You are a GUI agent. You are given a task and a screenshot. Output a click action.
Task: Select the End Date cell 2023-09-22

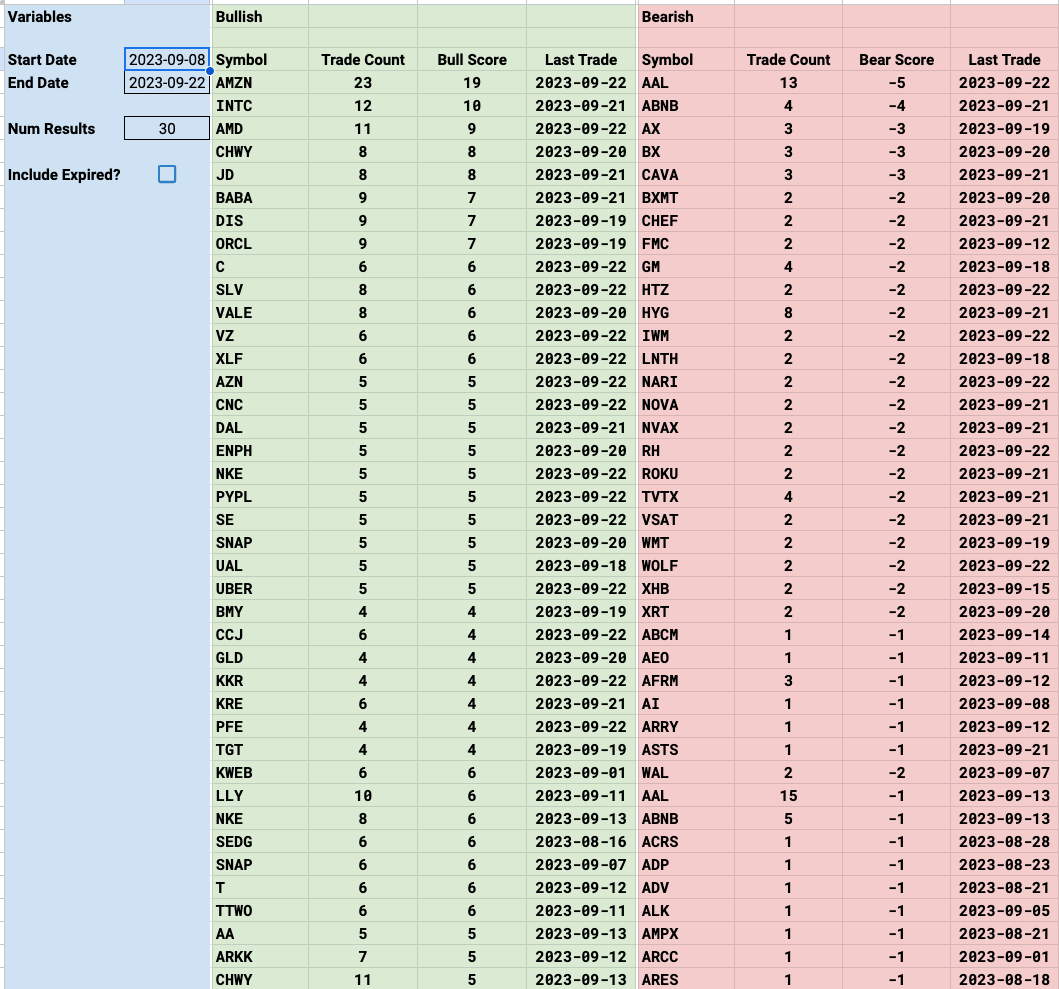pos(167,82)
